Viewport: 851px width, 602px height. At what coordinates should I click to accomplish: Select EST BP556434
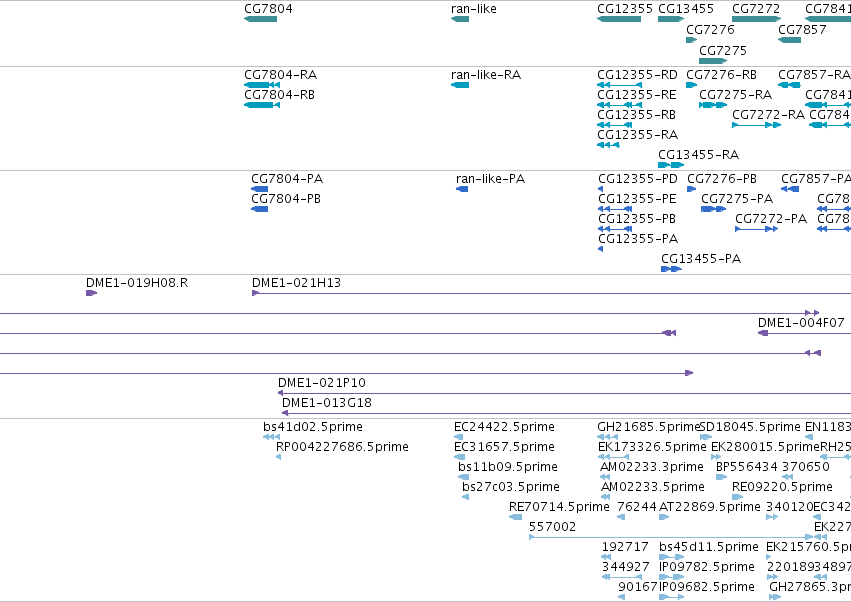pos(721,477)
